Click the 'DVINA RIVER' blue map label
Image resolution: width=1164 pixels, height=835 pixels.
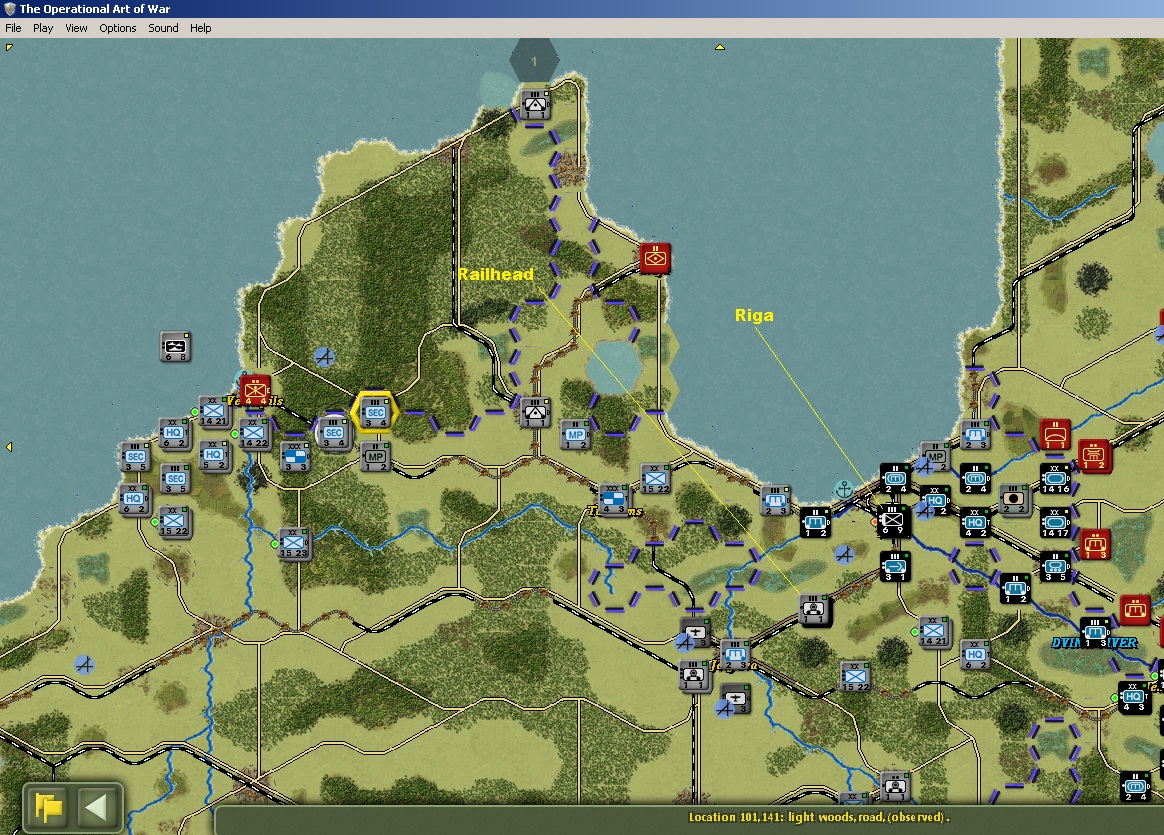pos(1094,643)
